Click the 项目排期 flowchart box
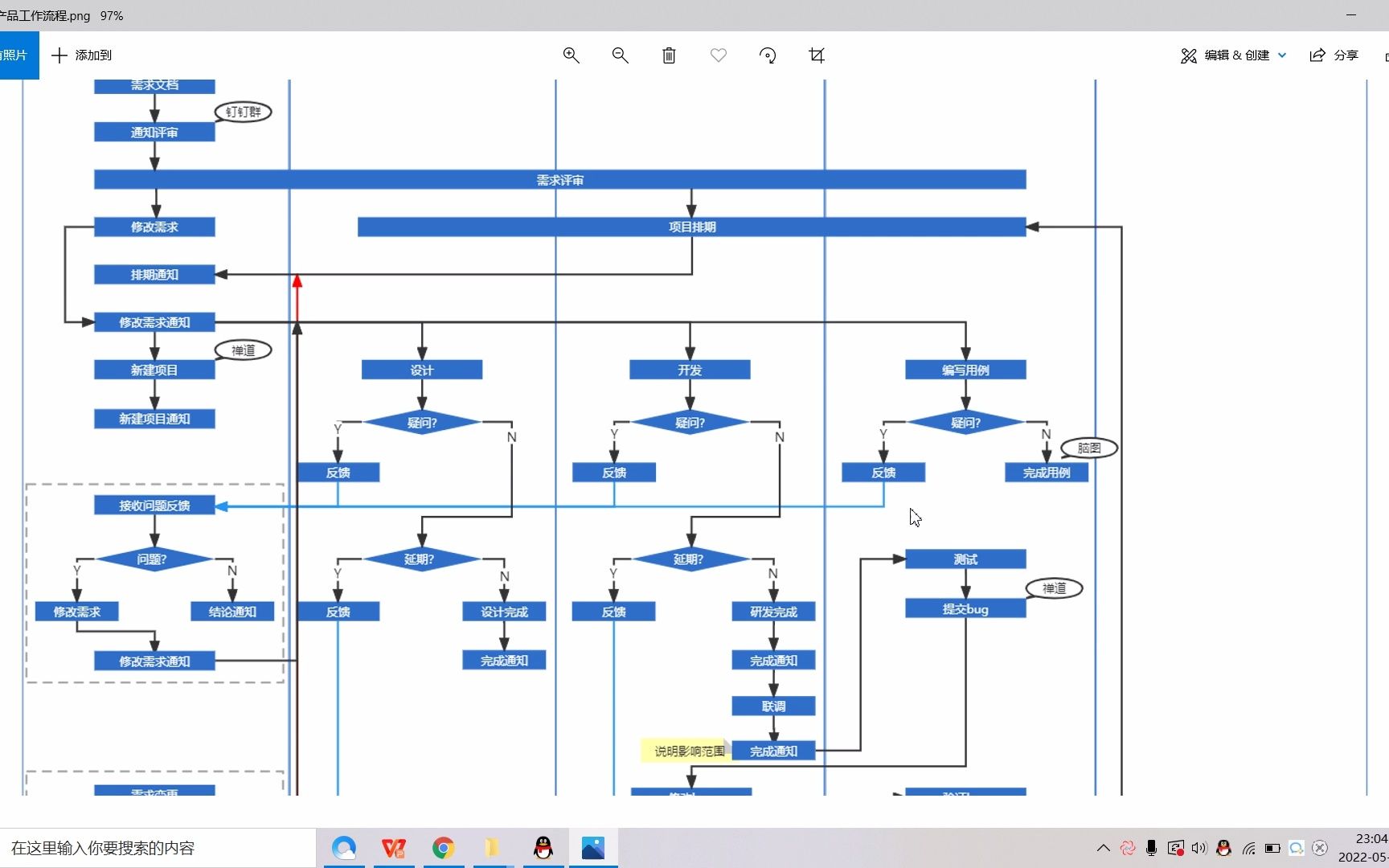This screenshot has height=868, width=1389. [692, 227]
